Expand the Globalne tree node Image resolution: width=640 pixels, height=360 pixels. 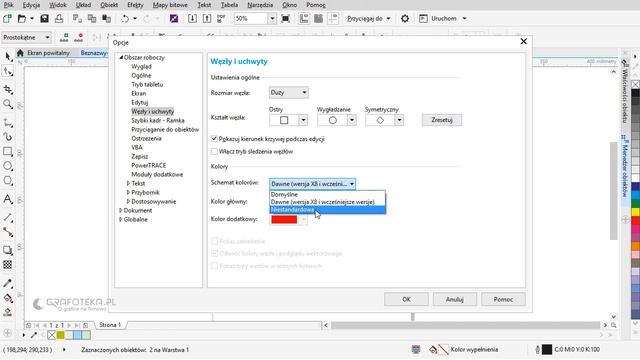(120, 219)
